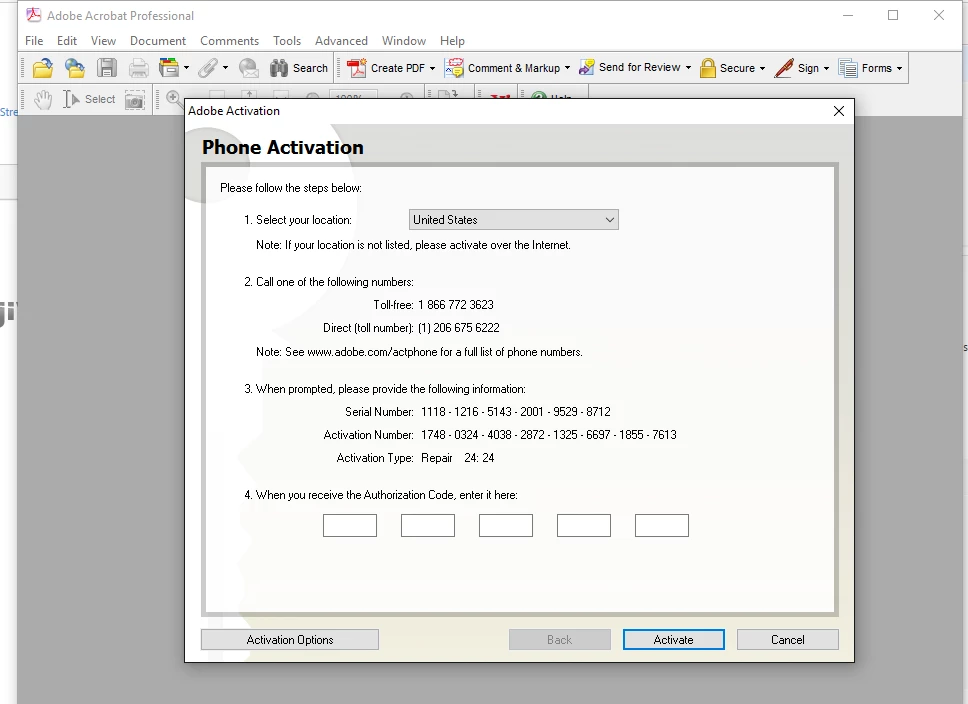The width and height of the screenshot is (968, 704).
Task: Click the Email globe envelope icon
Action: point(249,68)
